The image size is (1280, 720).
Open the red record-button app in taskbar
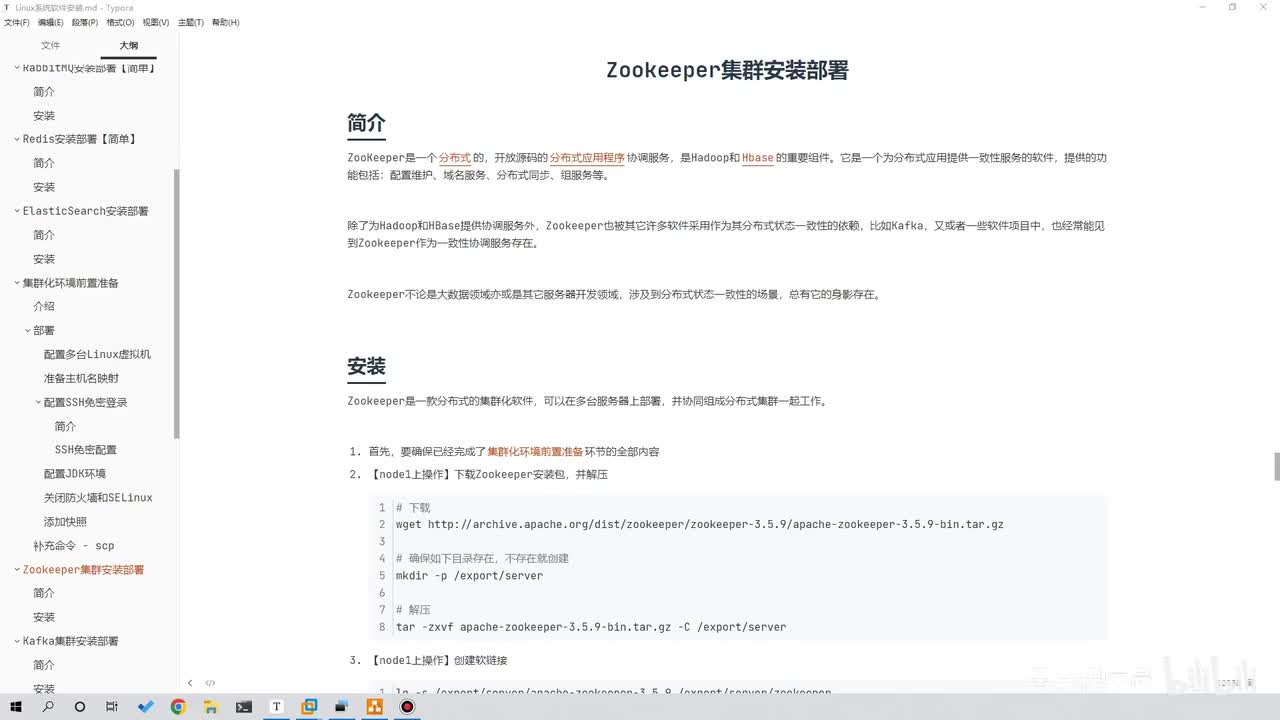coord(407,706)
